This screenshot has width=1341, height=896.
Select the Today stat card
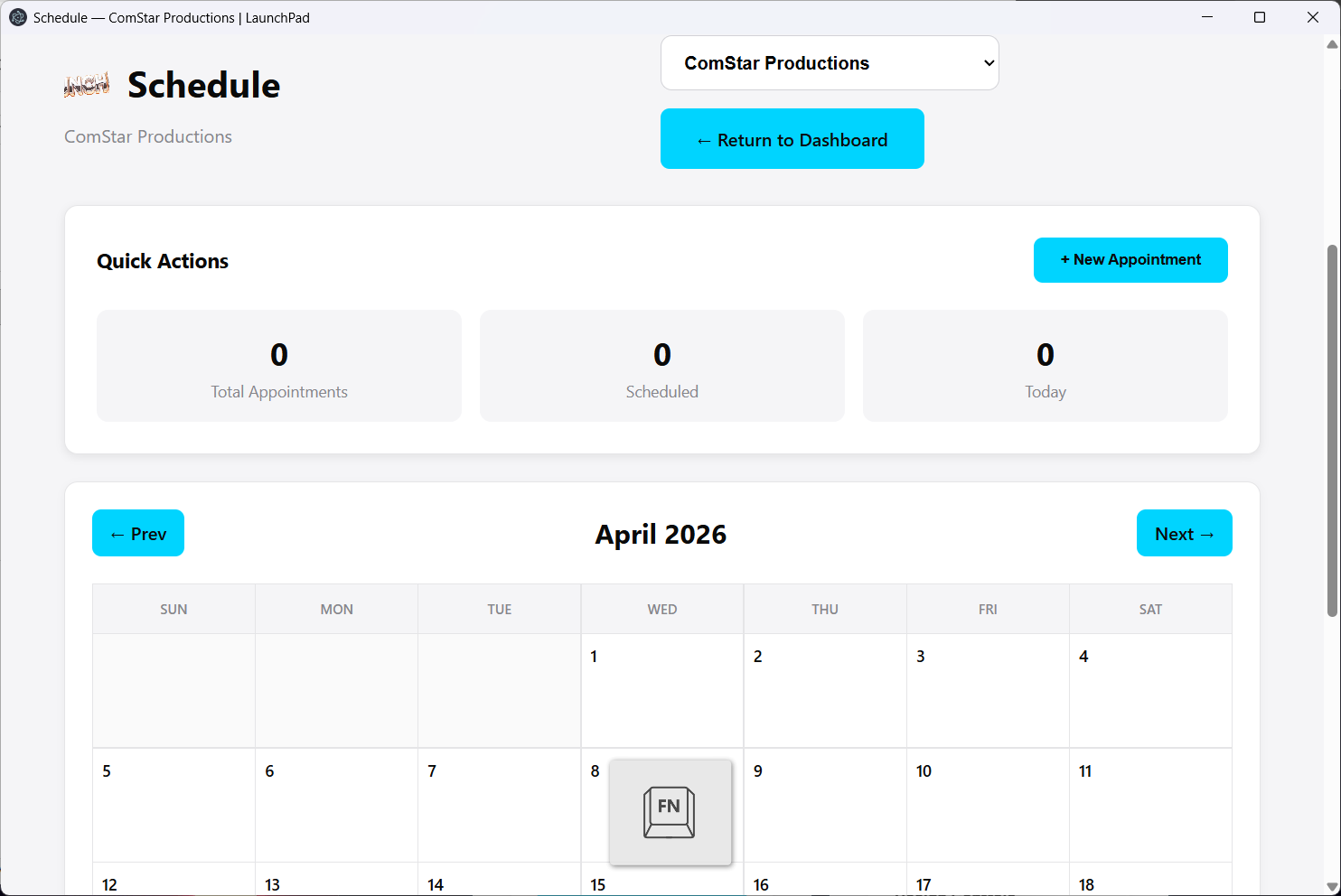click(1045, 366)
